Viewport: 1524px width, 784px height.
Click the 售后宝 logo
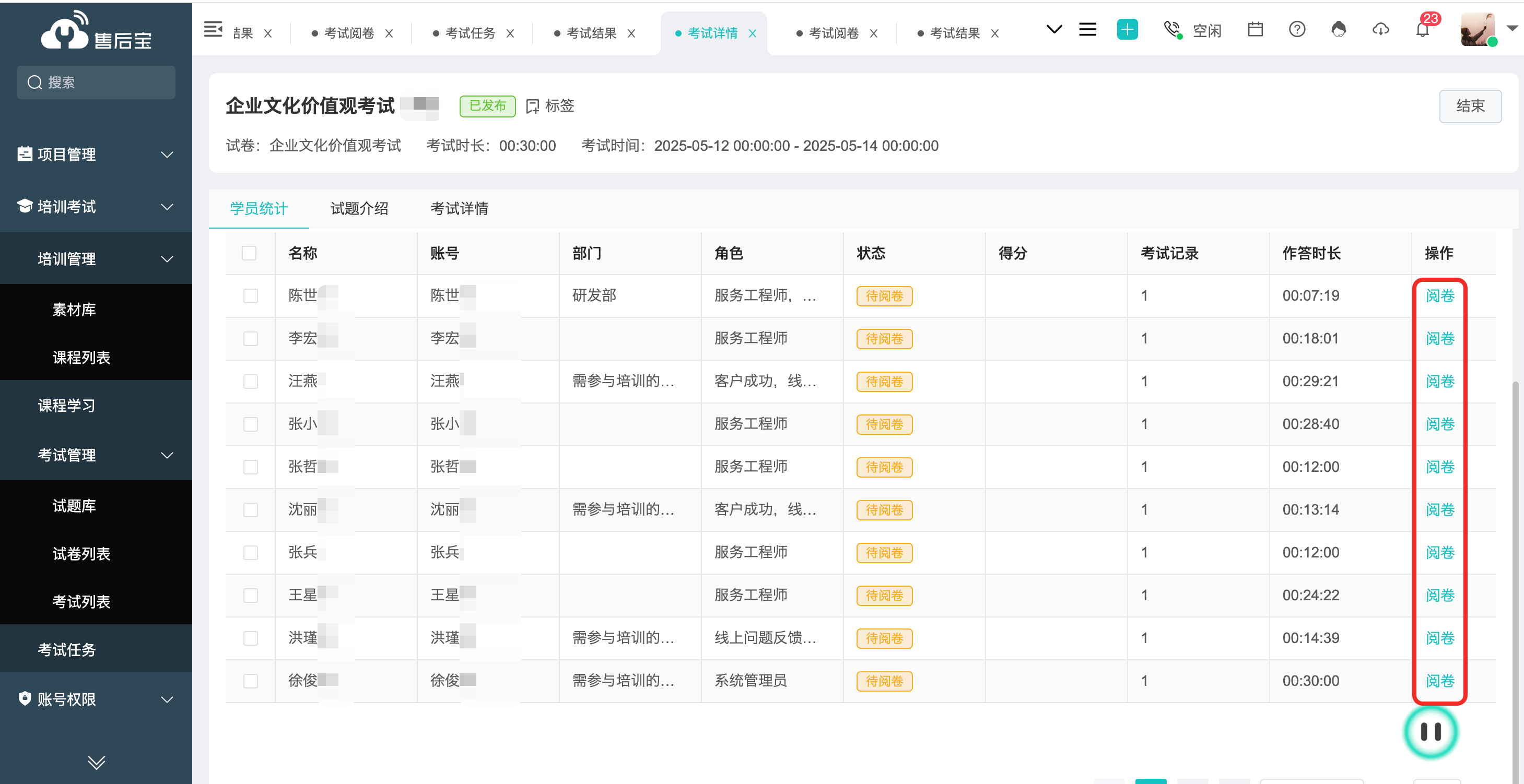click(96, 31)
